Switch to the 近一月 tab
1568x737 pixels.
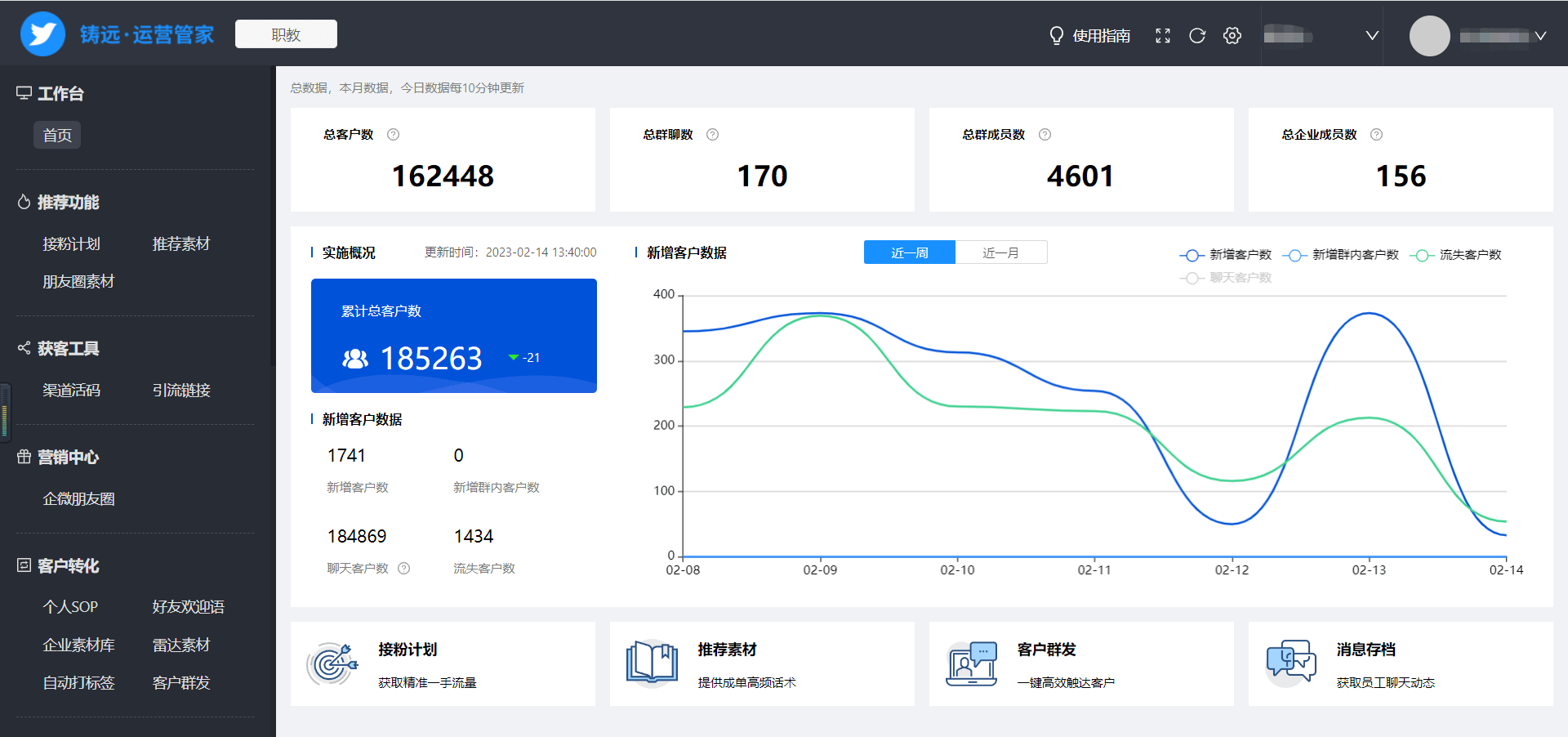pos(1001,252)
